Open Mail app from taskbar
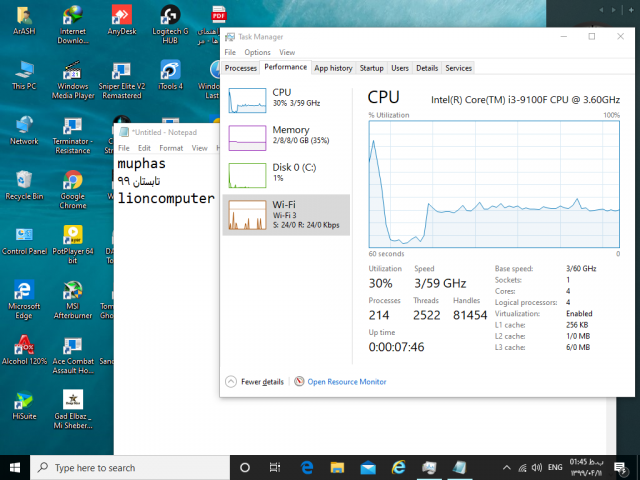 tap(368, 468)
